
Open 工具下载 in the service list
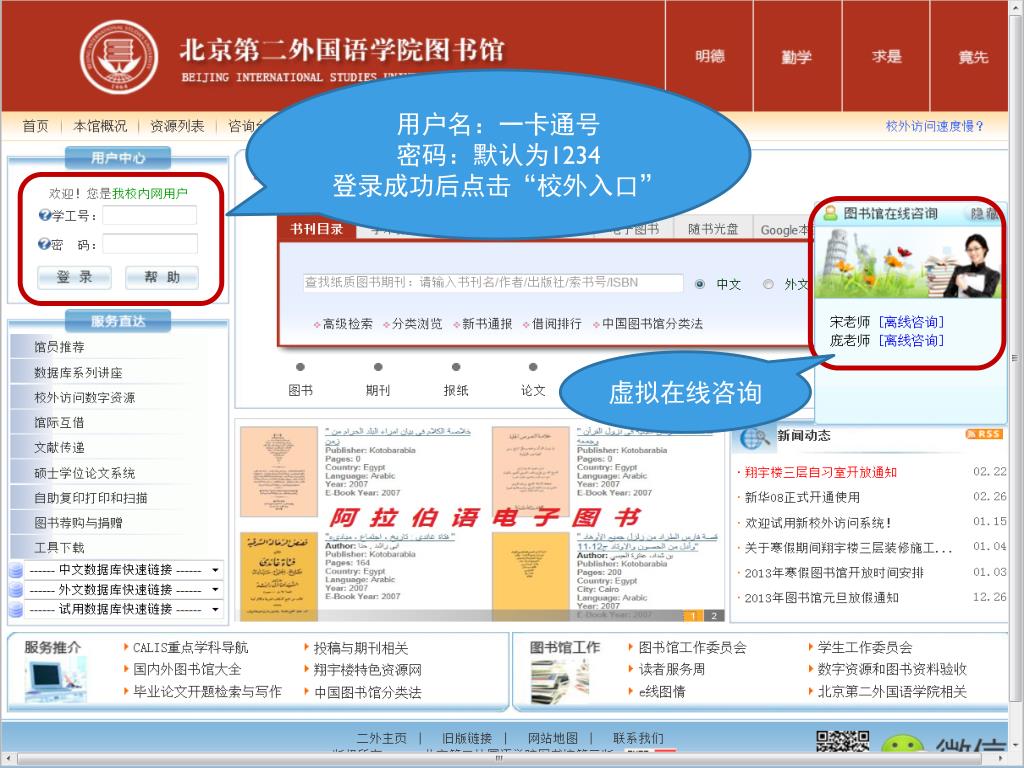point(59,547)
